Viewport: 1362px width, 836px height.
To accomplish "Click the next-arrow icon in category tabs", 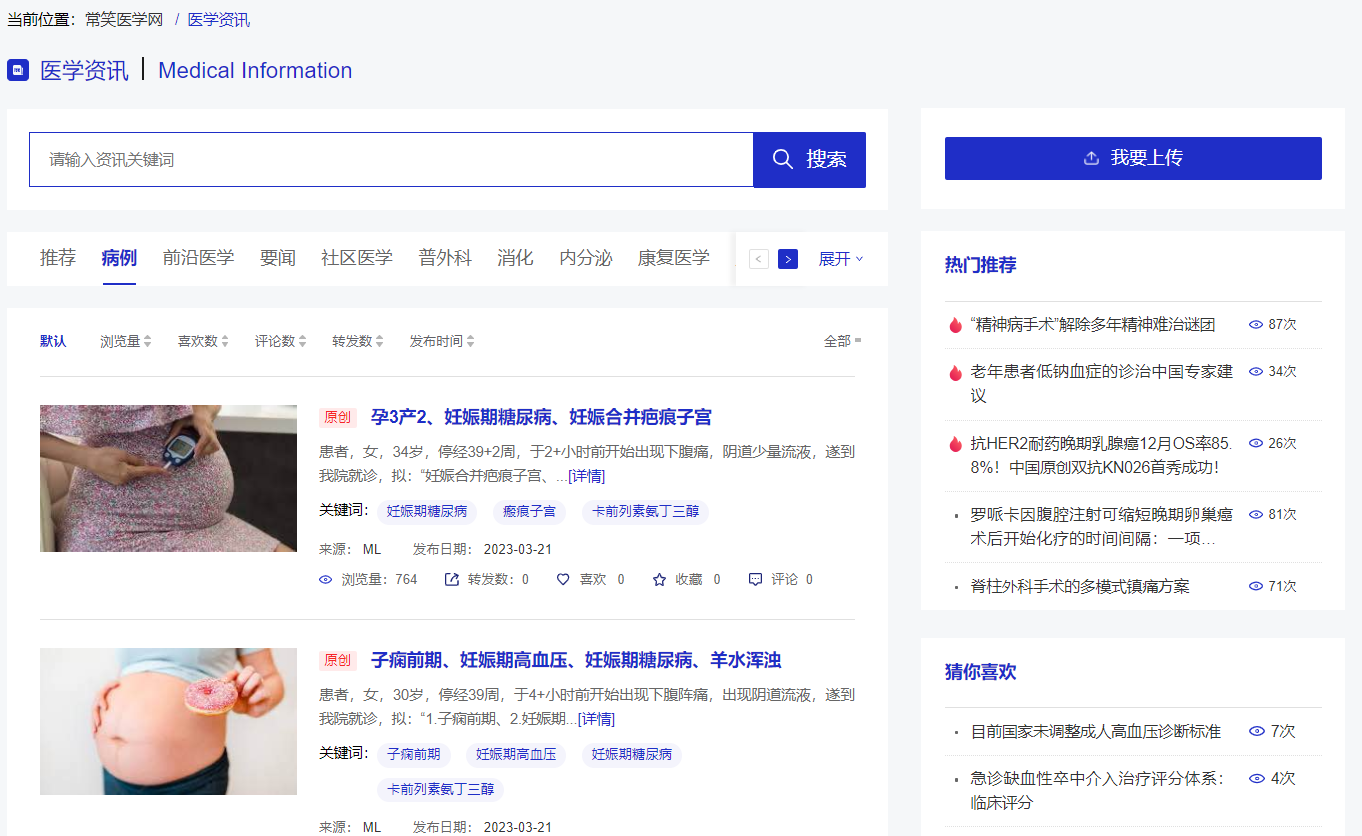I will (788, 259).
